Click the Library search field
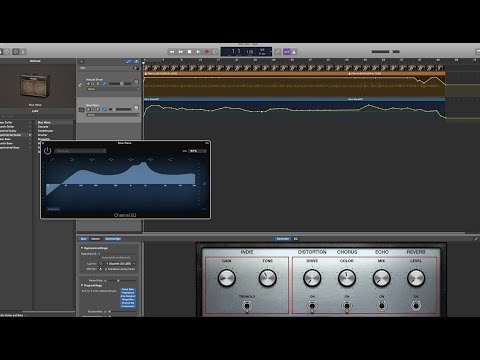The height and width of the screenshot is (360, 480). pyautogui.click(x=37, y=116)
